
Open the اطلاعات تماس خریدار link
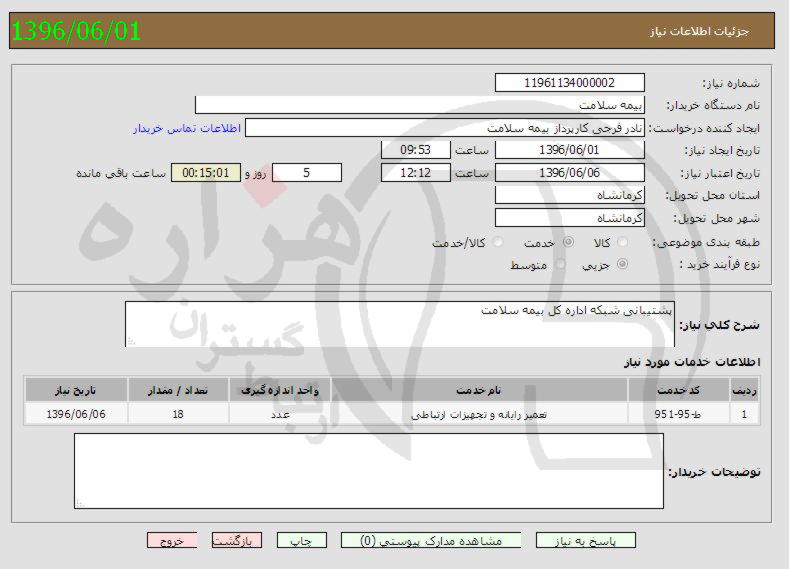coord(183,129)
